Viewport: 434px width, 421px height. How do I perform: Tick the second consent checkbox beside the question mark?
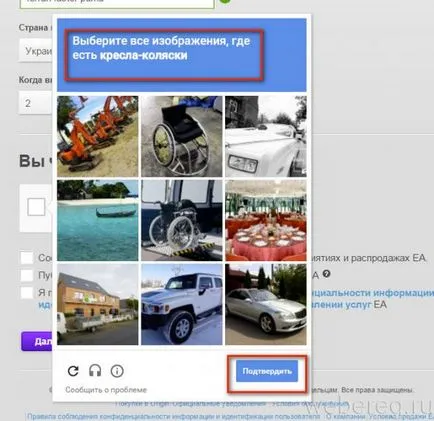pyautogui.click(x=27, y=275)
